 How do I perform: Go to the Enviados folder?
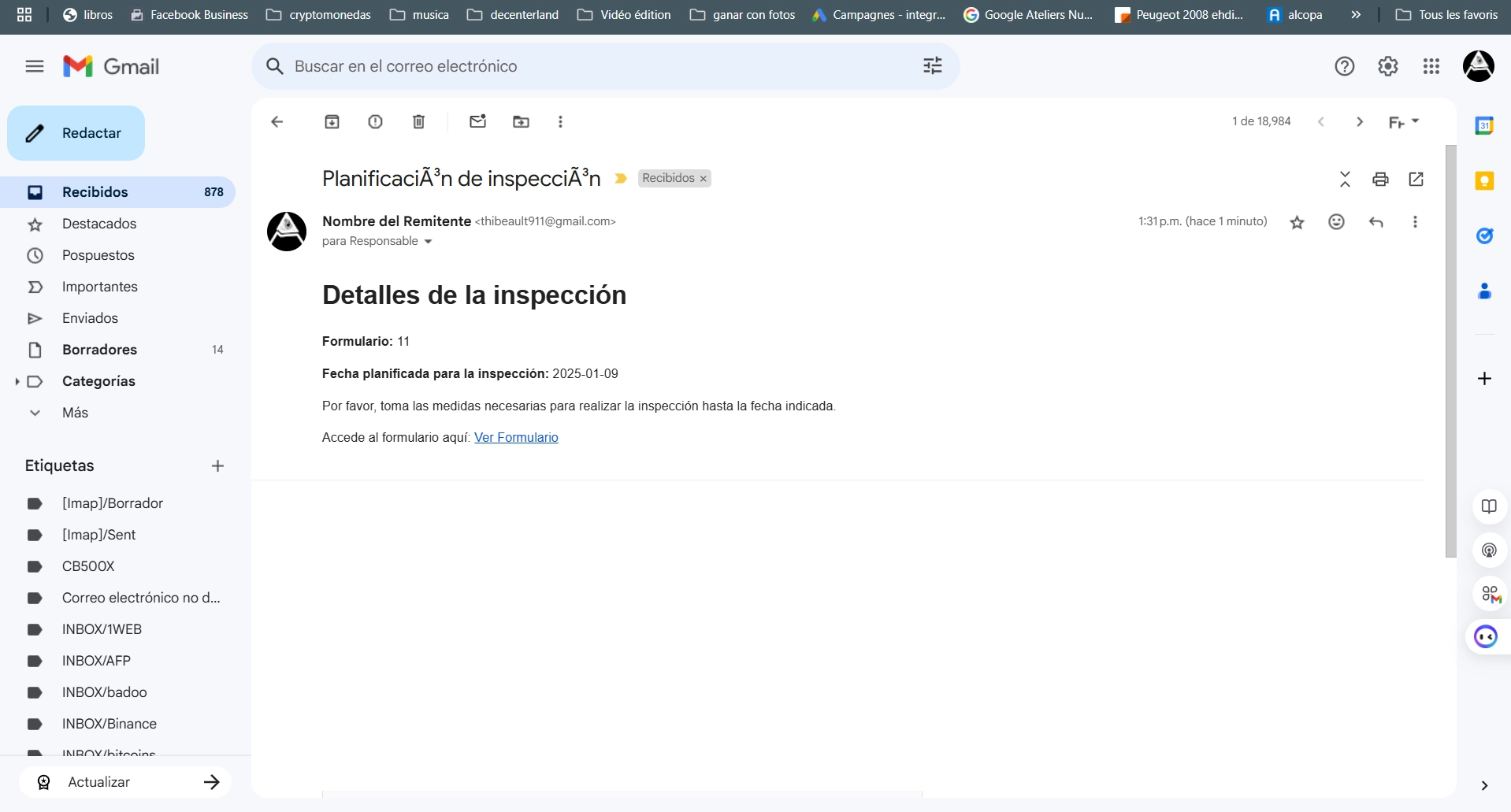[90, 318]
